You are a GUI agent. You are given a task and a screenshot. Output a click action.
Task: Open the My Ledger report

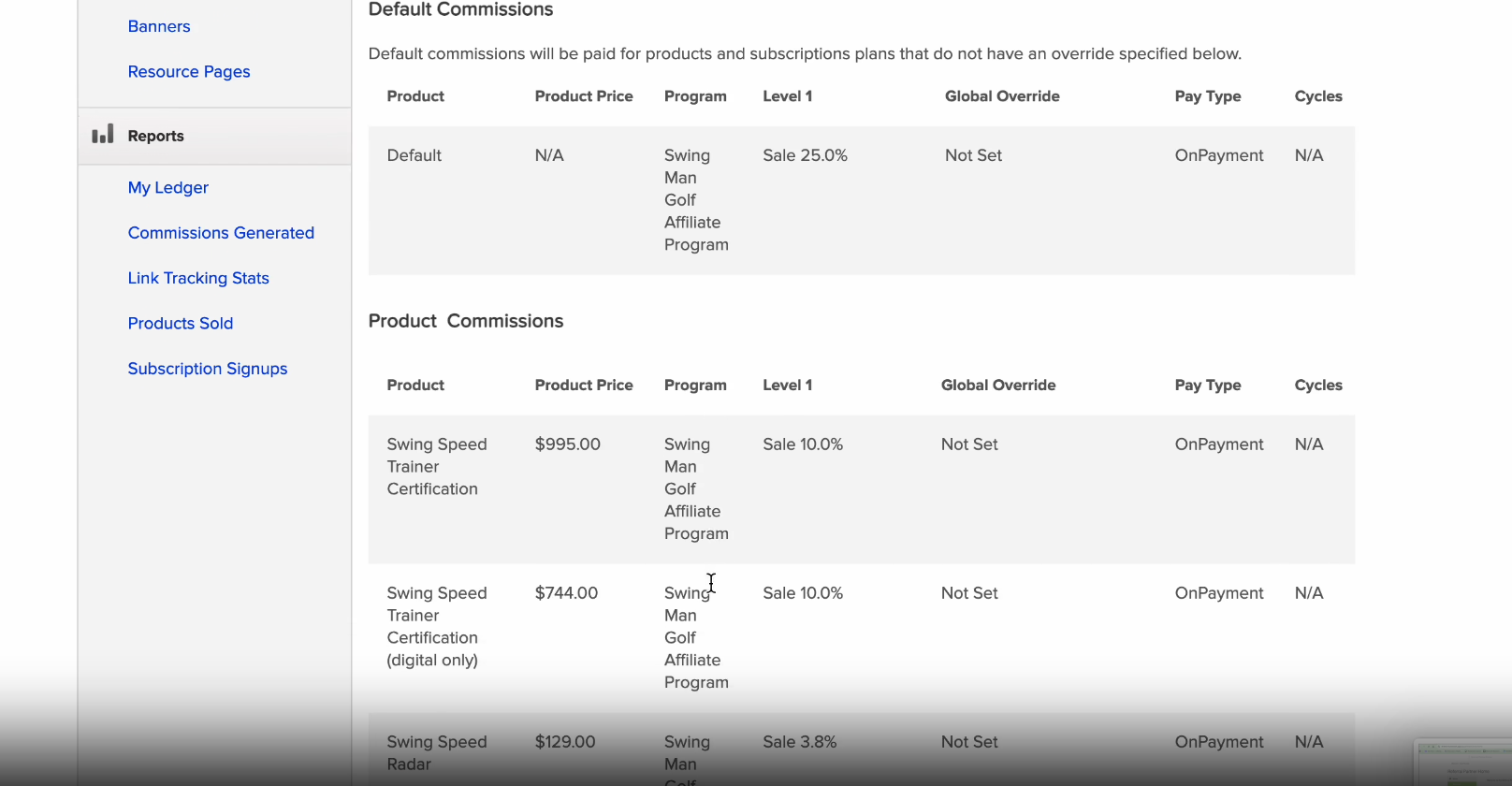pos(168,187)
